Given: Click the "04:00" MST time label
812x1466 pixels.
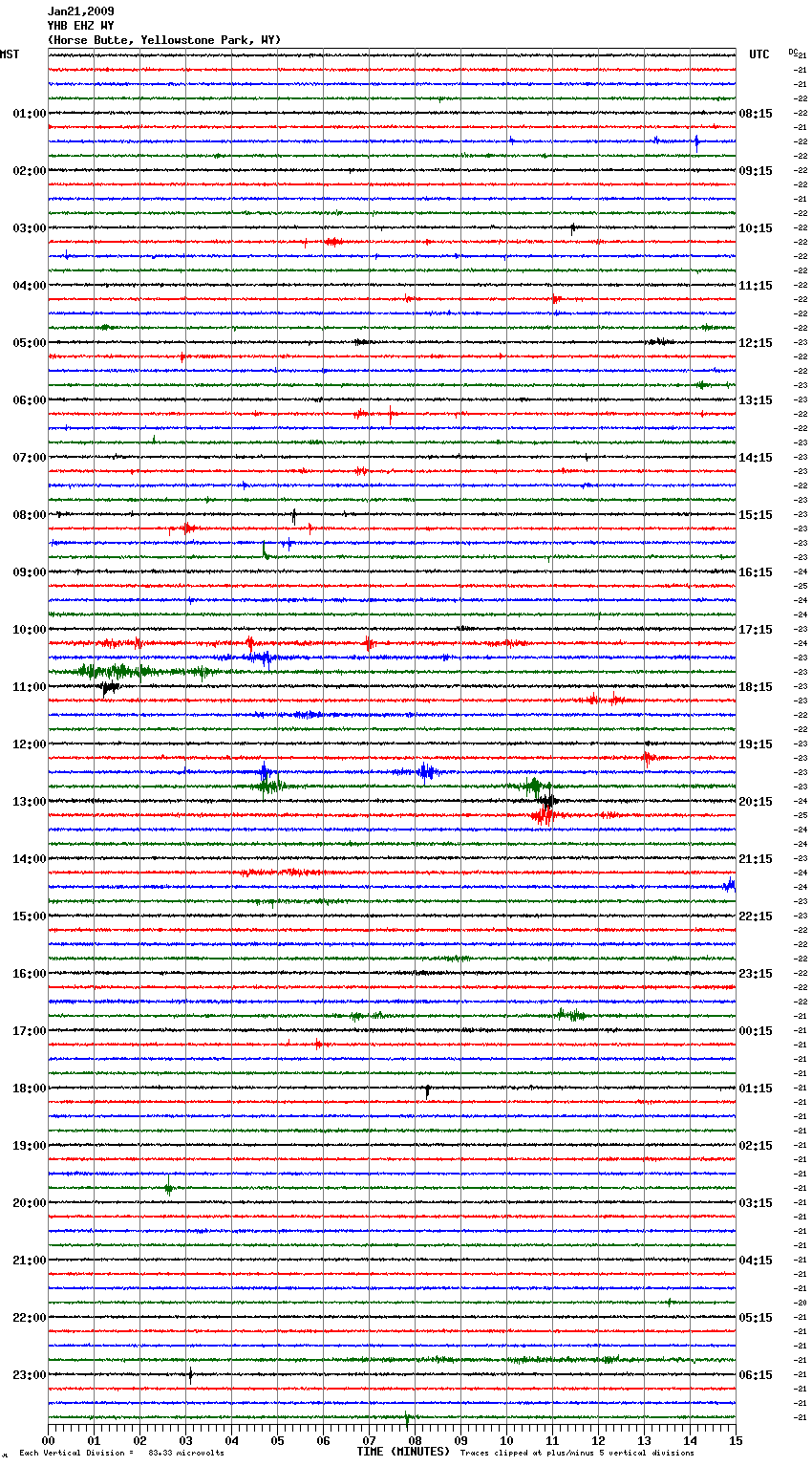Looking at the screenshot, I should click(x=30, y=286).
